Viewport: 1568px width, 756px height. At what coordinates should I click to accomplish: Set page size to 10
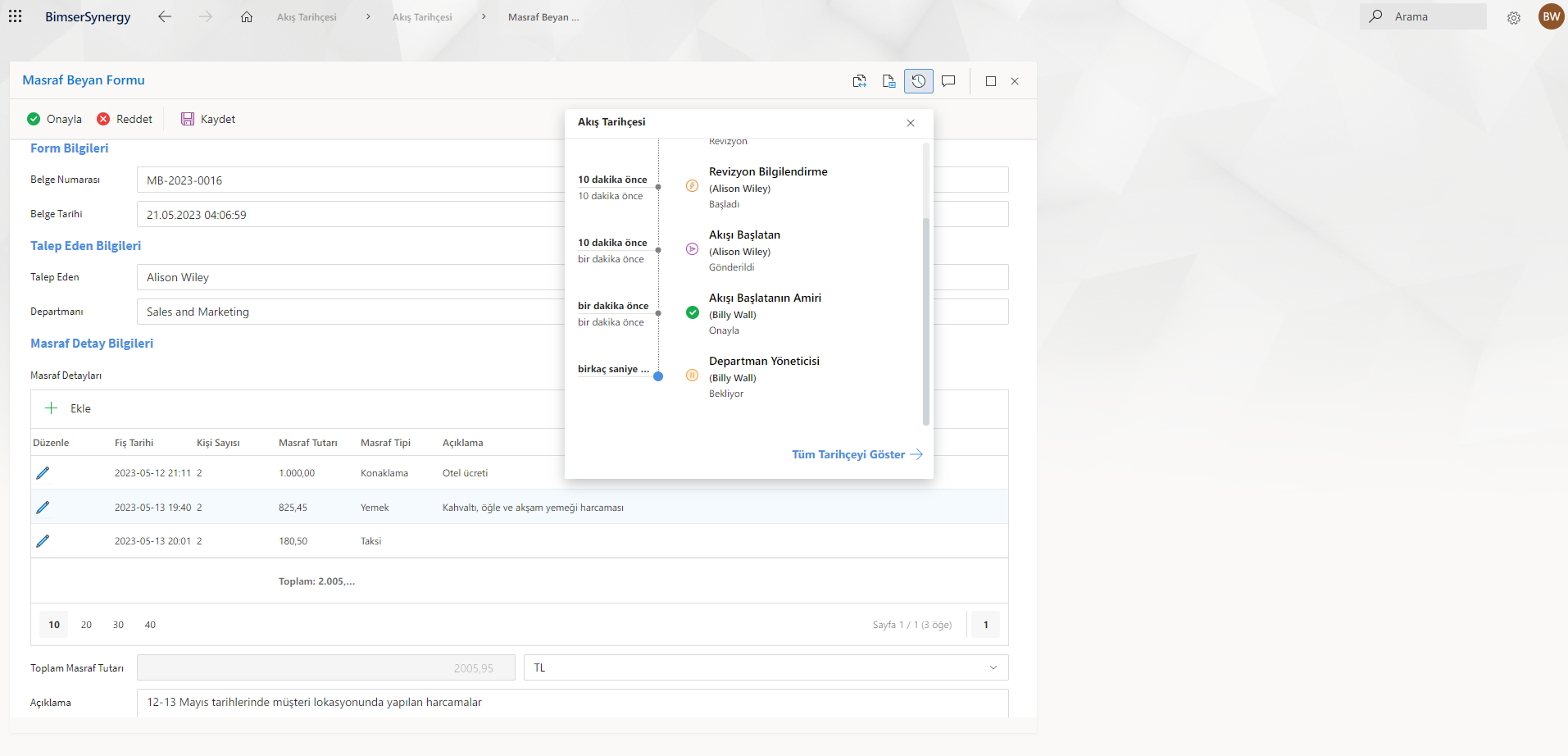[54, 625]
